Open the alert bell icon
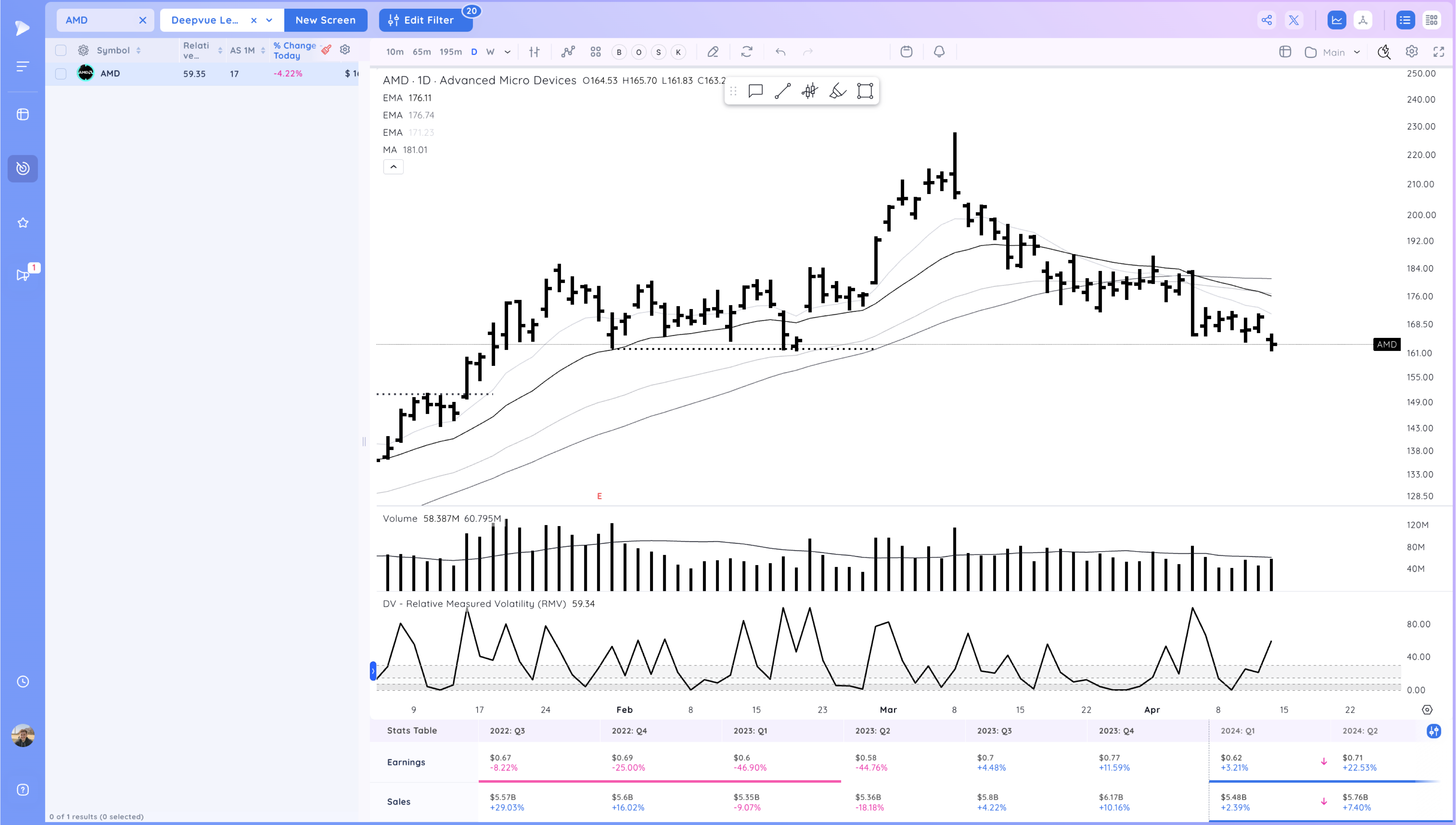This screenshot has width=1456, height=825. pyautogui.click(x=939, y=52)
